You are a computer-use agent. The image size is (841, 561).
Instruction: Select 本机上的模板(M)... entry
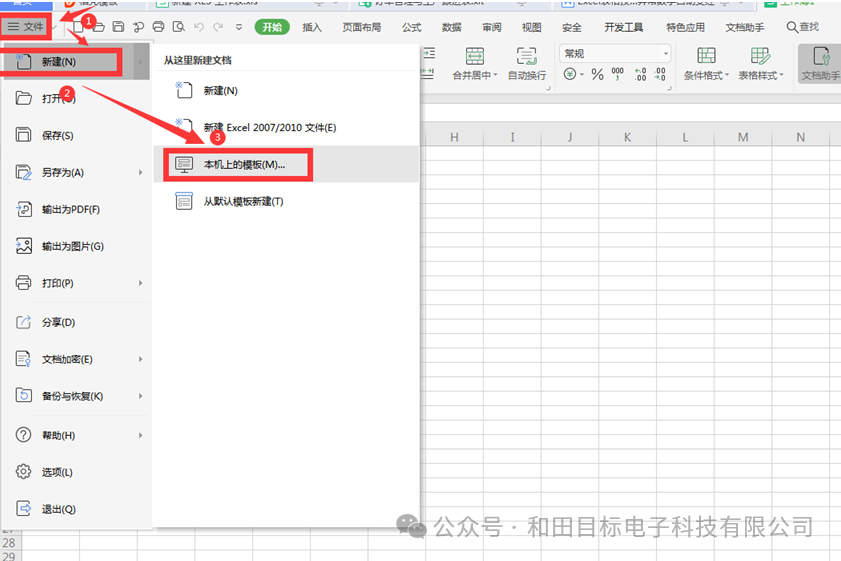[x=286, y=164]
